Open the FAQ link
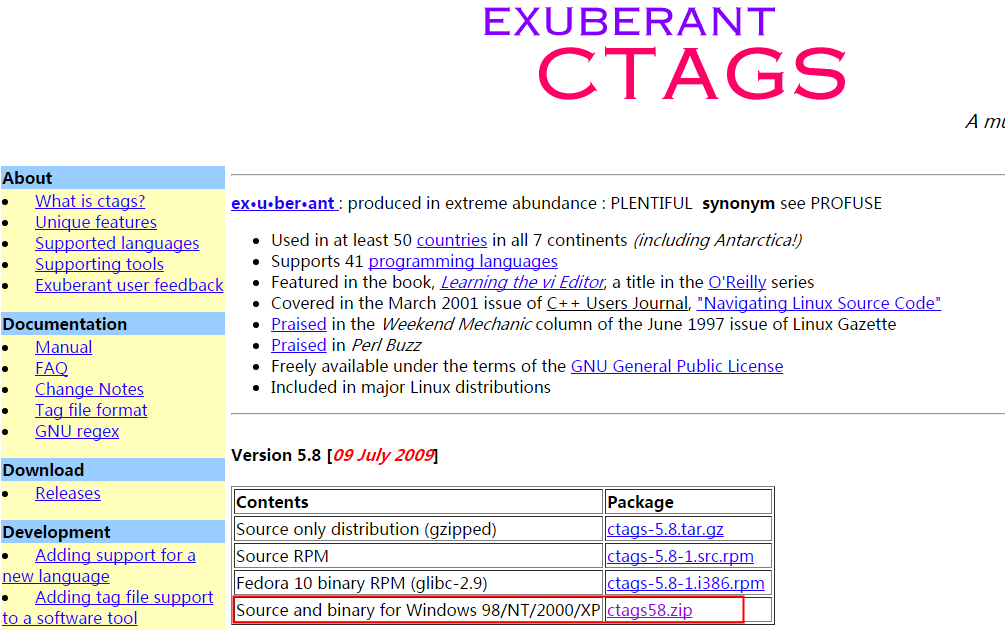 (x=51, y=369)
